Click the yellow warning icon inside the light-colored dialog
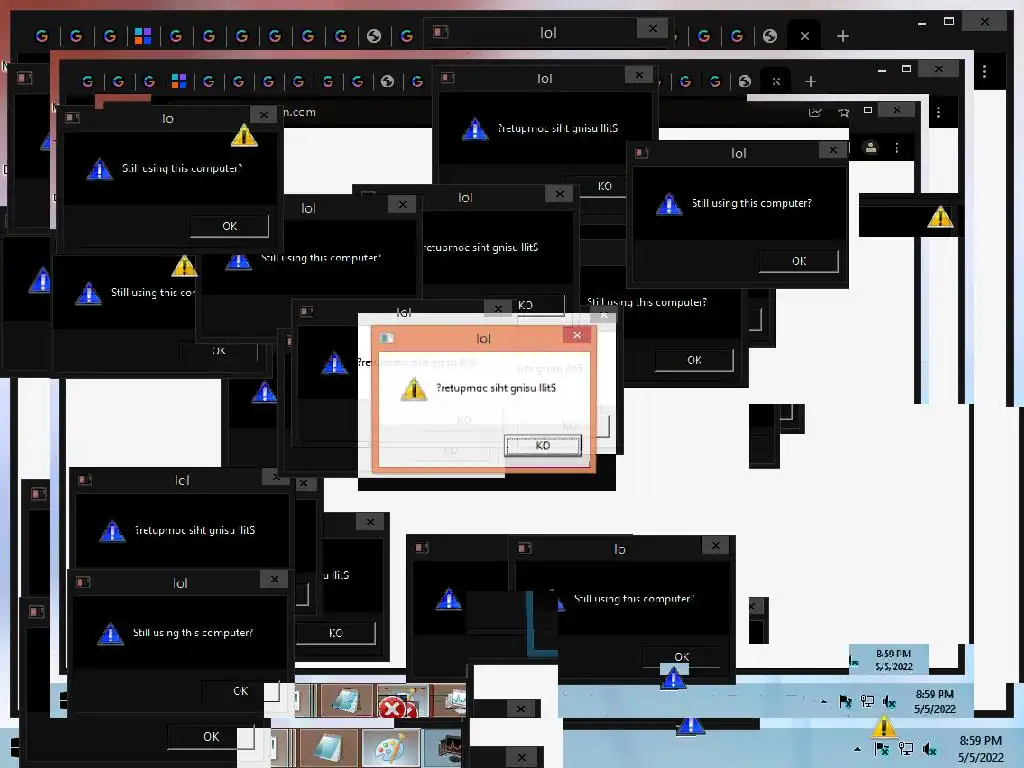 [413, 389]
